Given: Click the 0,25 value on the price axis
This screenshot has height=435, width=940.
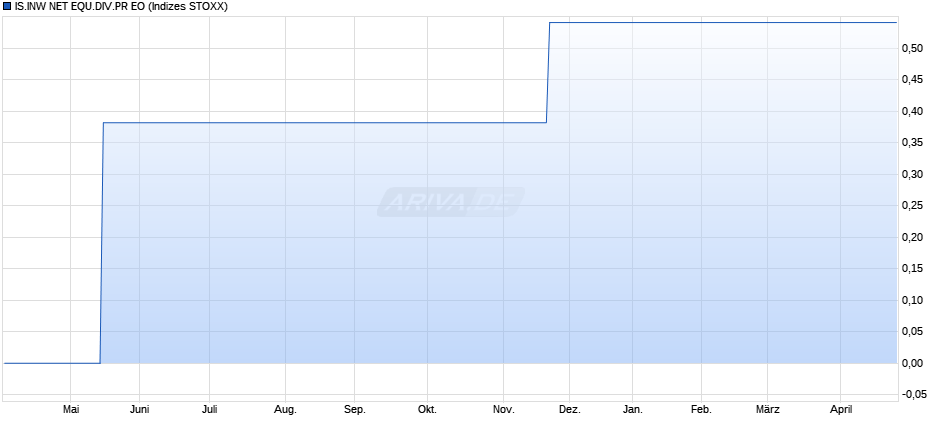Looking at the screenshot, I should (x=915, y=206).
